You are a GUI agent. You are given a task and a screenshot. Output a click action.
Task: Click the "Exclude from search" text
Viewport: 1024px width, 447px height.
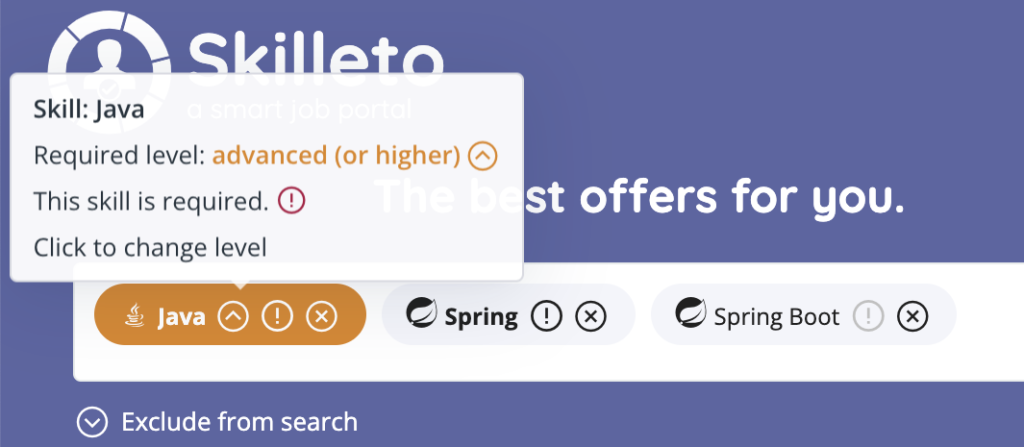pyautogui.click(x=239, y=422)
